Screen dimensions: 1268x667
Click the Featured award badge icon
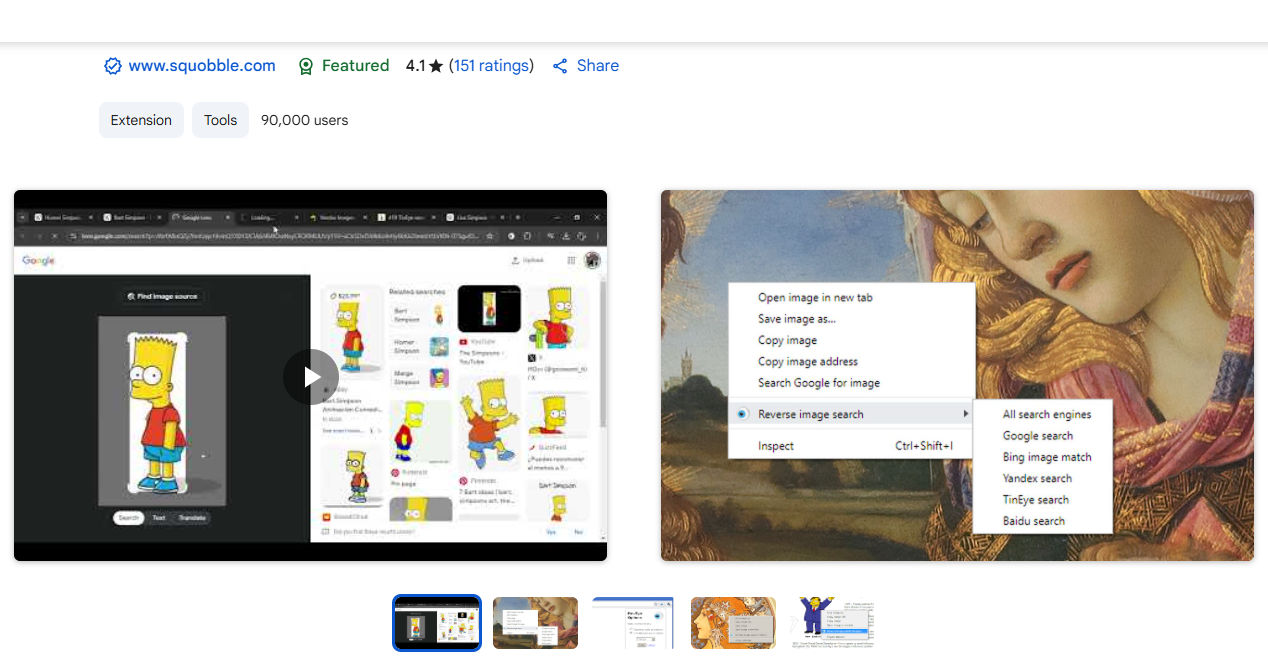306,66
